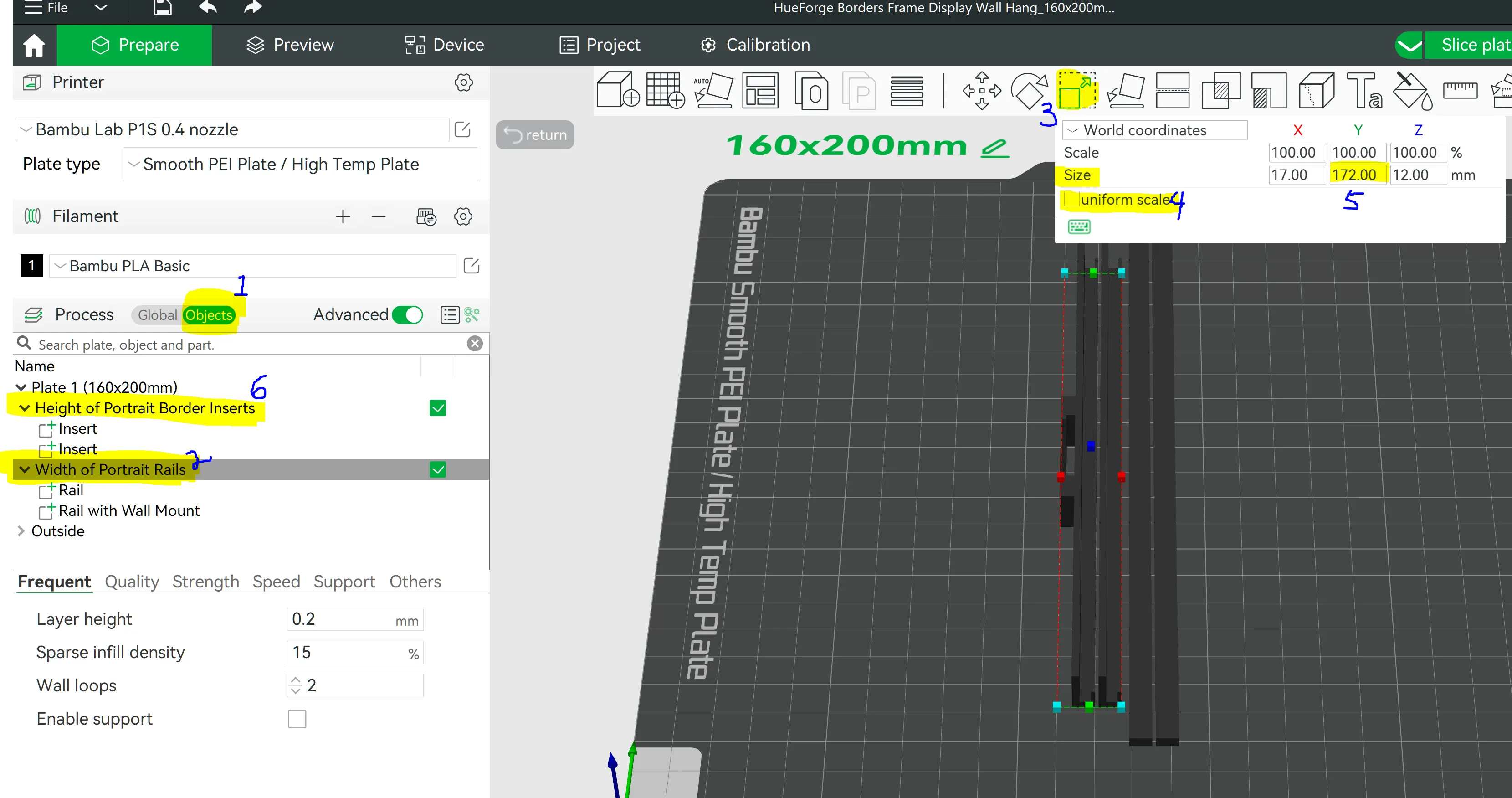Add a new plate with the grid-plus icon
1512x798 pixels.
pyautogui.click(x=665, y=91)
